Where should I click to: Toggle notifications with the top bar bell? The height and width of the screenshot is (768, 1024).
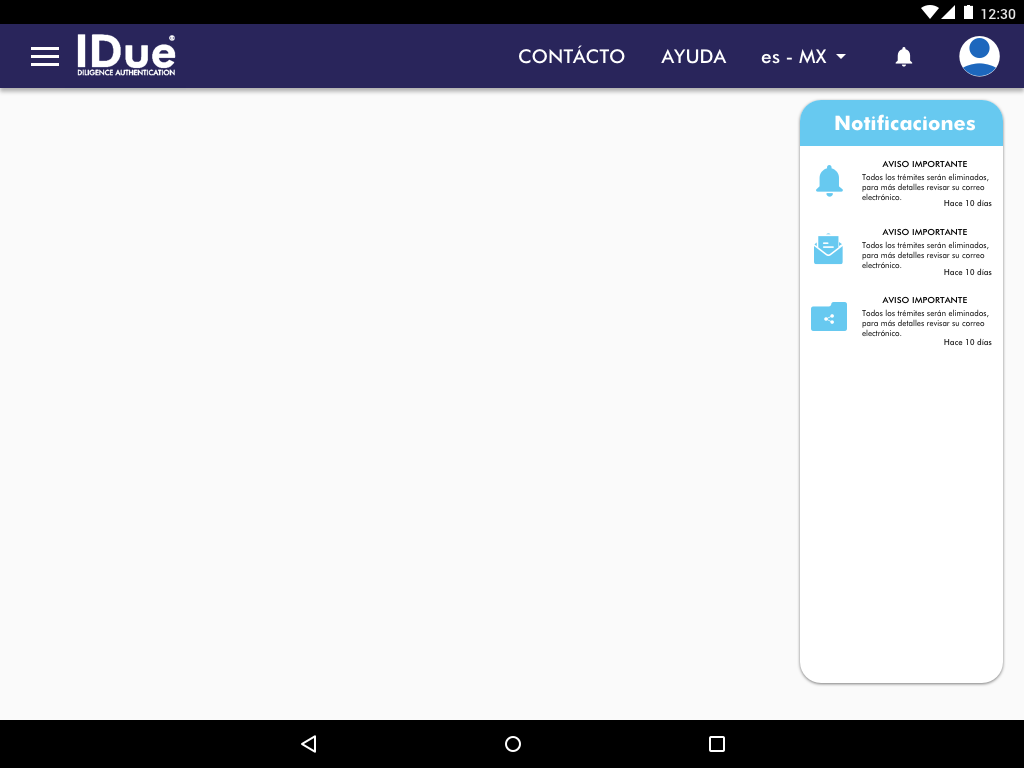click(904, 57)
